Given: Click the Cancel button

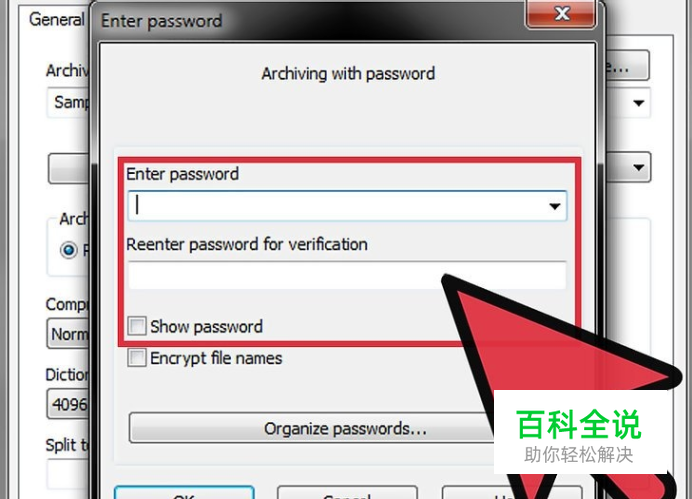Looking at the screenshot, I should (347, 493).
